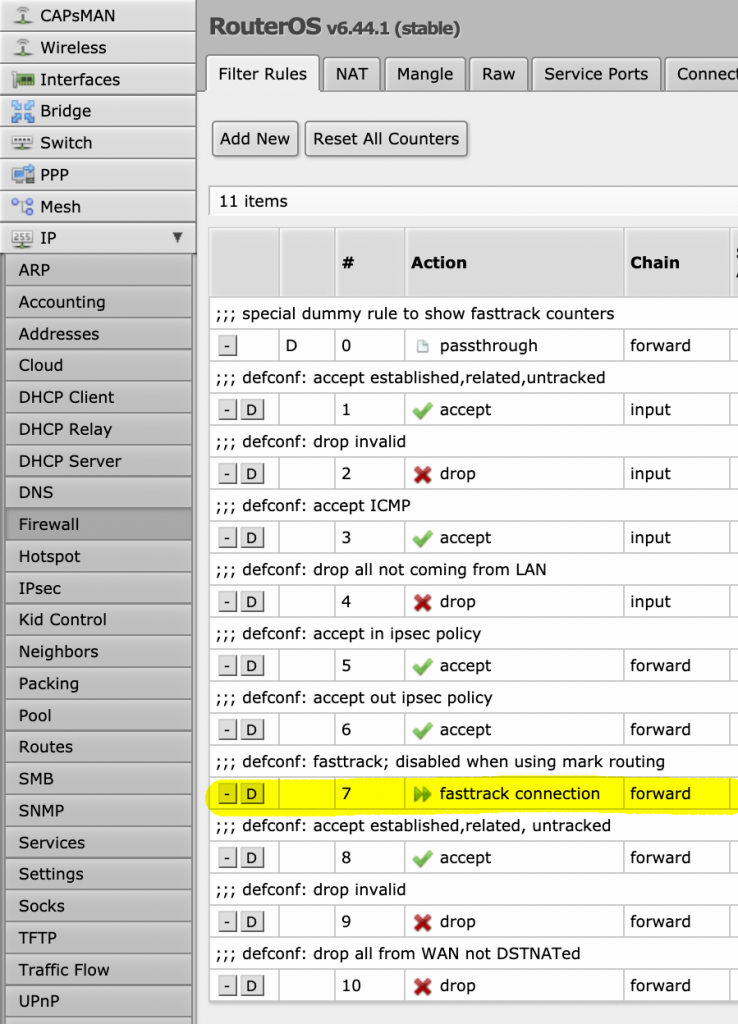The image size is (738, 1024).
Task: Disable rule 9 drop via D button
Action: (252, 922)
